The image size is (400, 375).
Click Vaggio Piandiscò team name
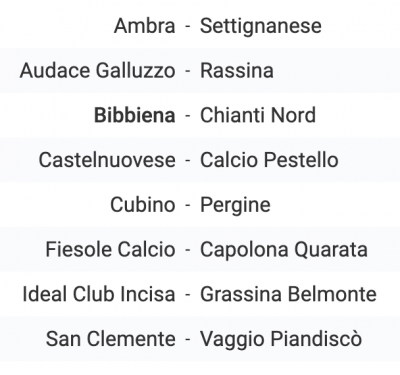click(x=281, y=339)
